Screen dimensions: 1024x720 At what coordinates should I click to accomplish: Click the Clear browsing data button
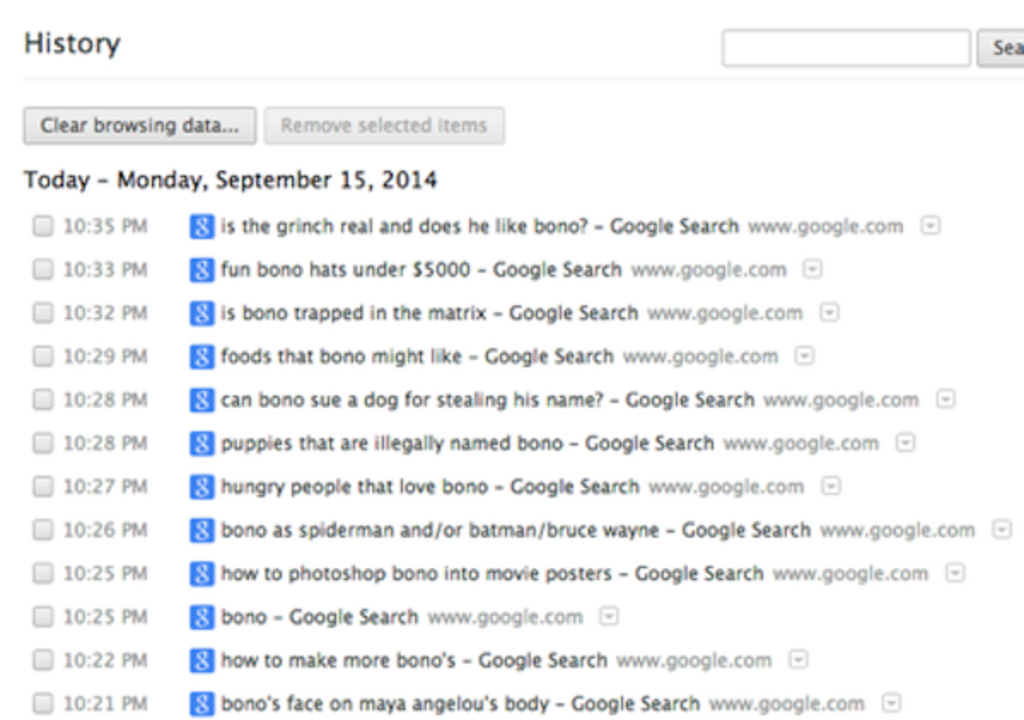pos(140,125)
